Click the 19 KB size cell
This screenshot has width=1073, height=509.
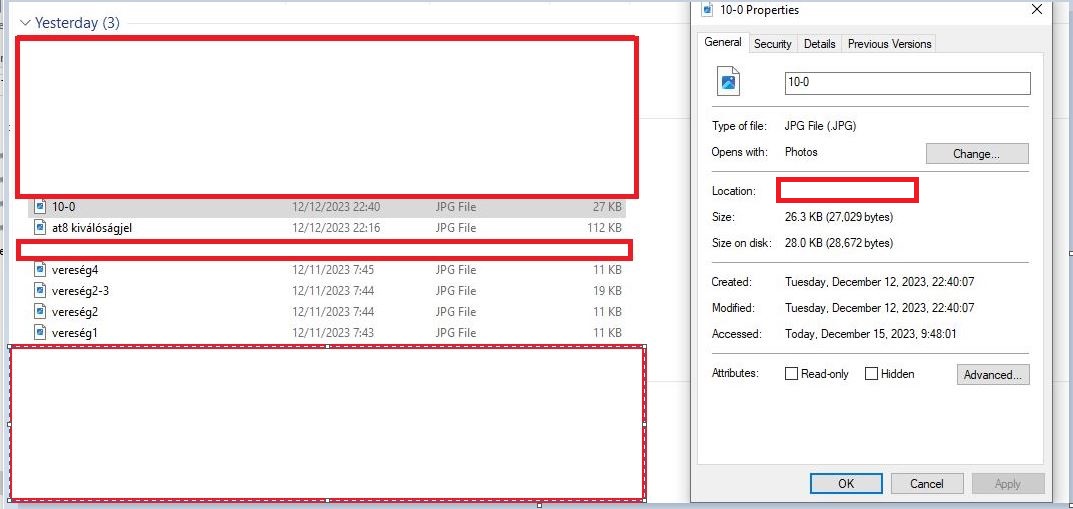tap(607, 291)
